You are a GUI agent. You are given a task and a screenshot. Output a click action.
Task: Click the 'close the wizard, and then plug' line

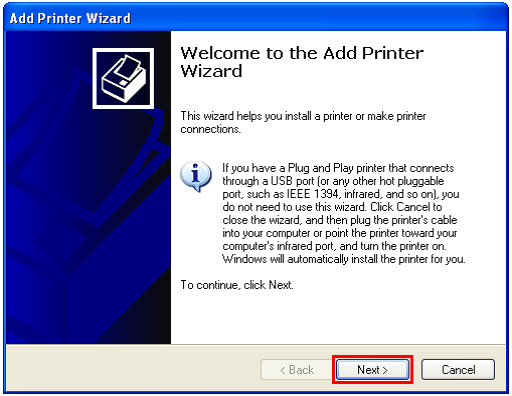click(x=340, y=220)
